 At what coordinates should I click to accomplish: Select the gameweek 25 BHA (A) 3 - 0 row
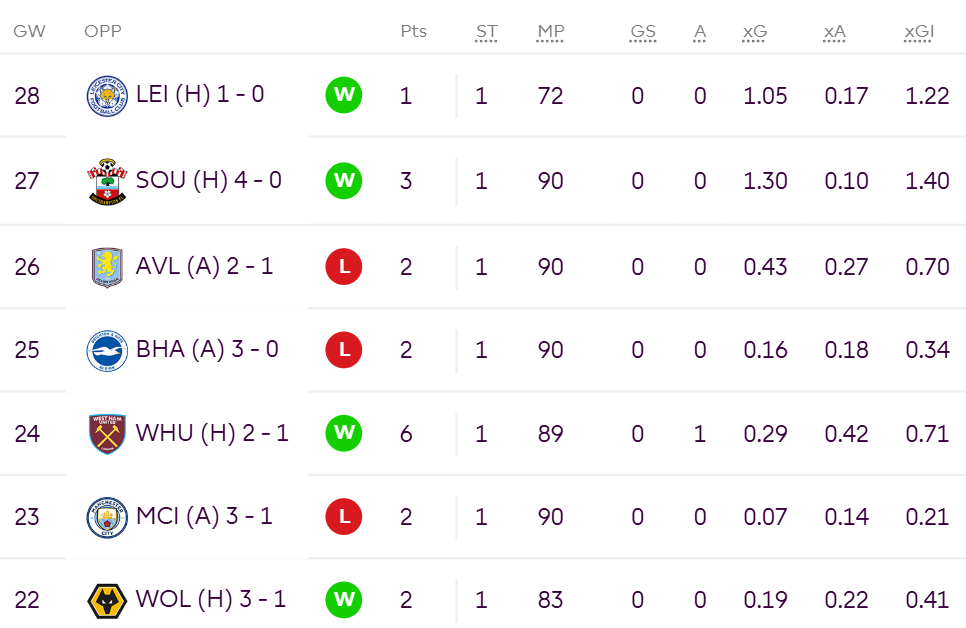tap(483, 350)
